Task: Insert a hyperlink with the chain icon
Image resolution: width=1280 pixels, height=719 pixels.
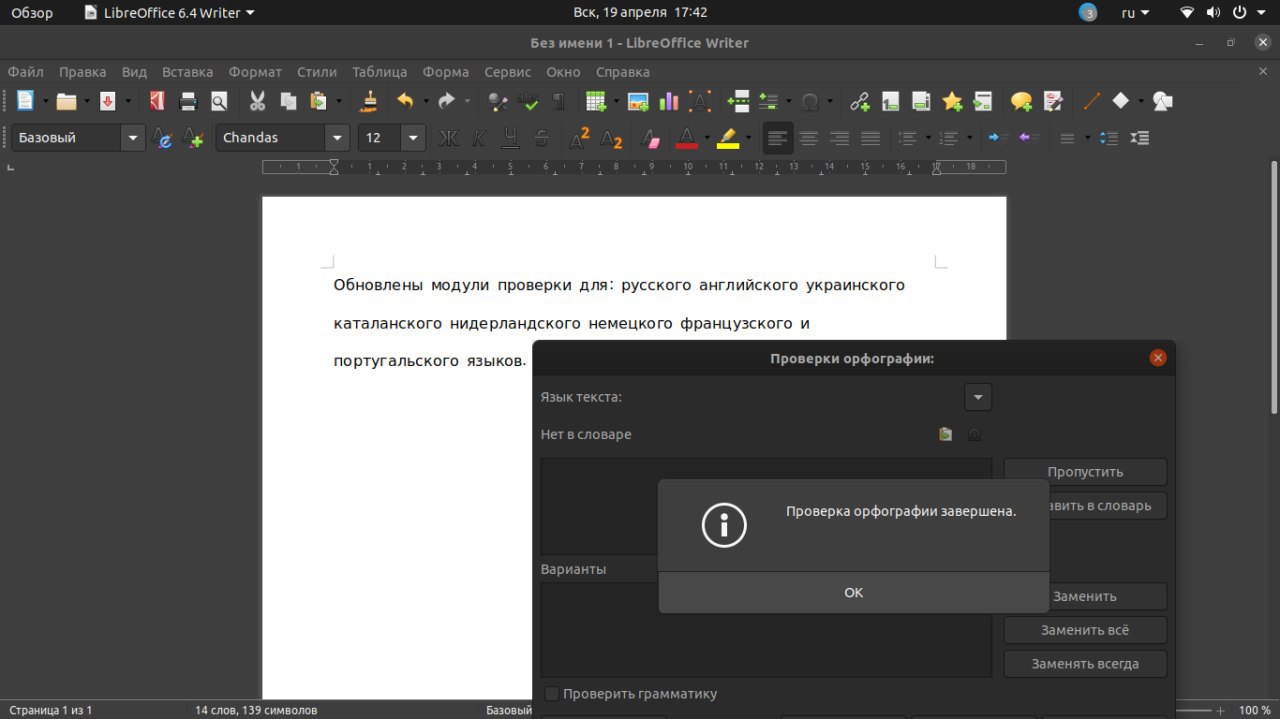Action: [x=860, y=101]
